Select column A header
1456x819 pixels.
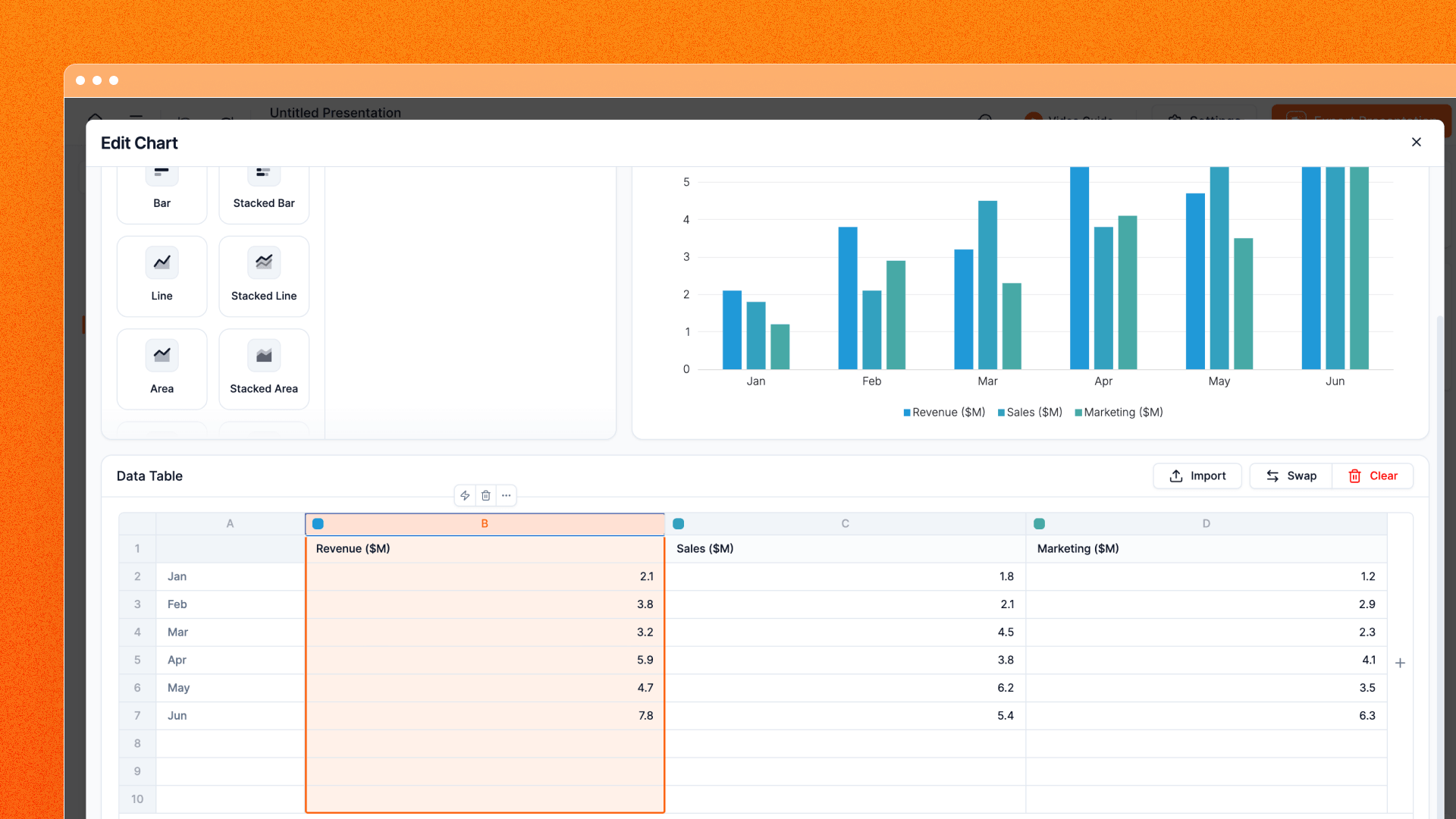[x=230, y=524]
